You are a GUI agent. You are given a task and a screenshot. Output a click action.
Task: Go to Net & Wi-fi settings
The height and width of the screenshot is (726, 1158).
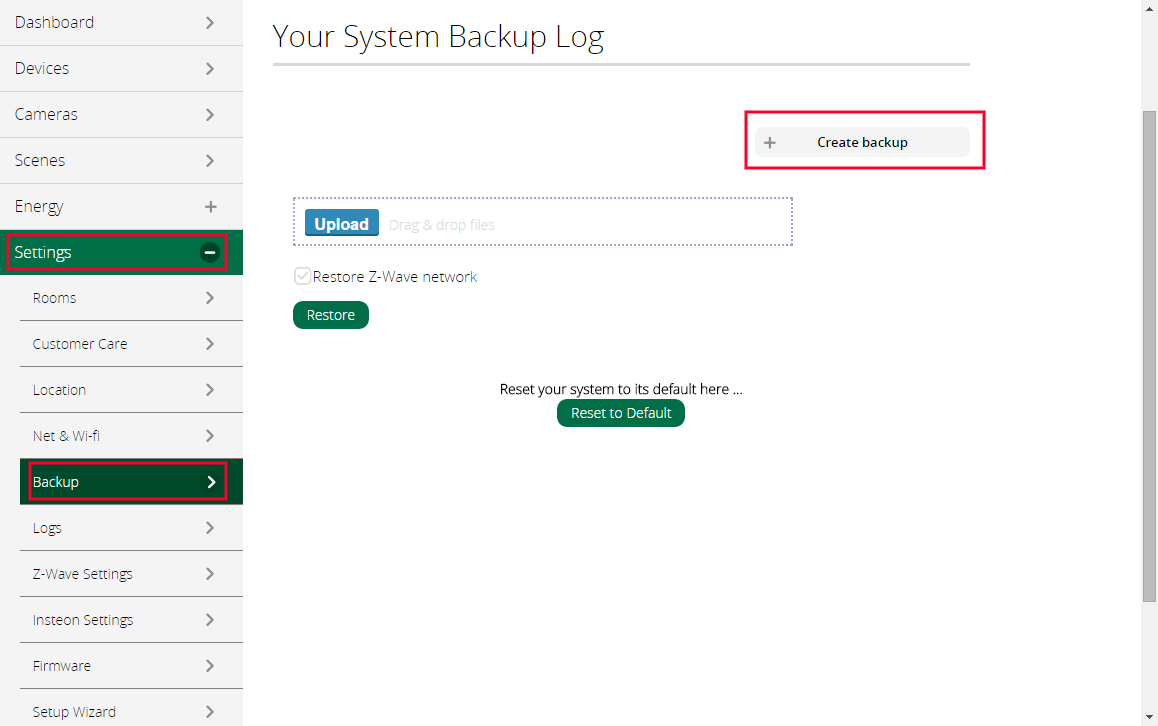click(66, 436)
